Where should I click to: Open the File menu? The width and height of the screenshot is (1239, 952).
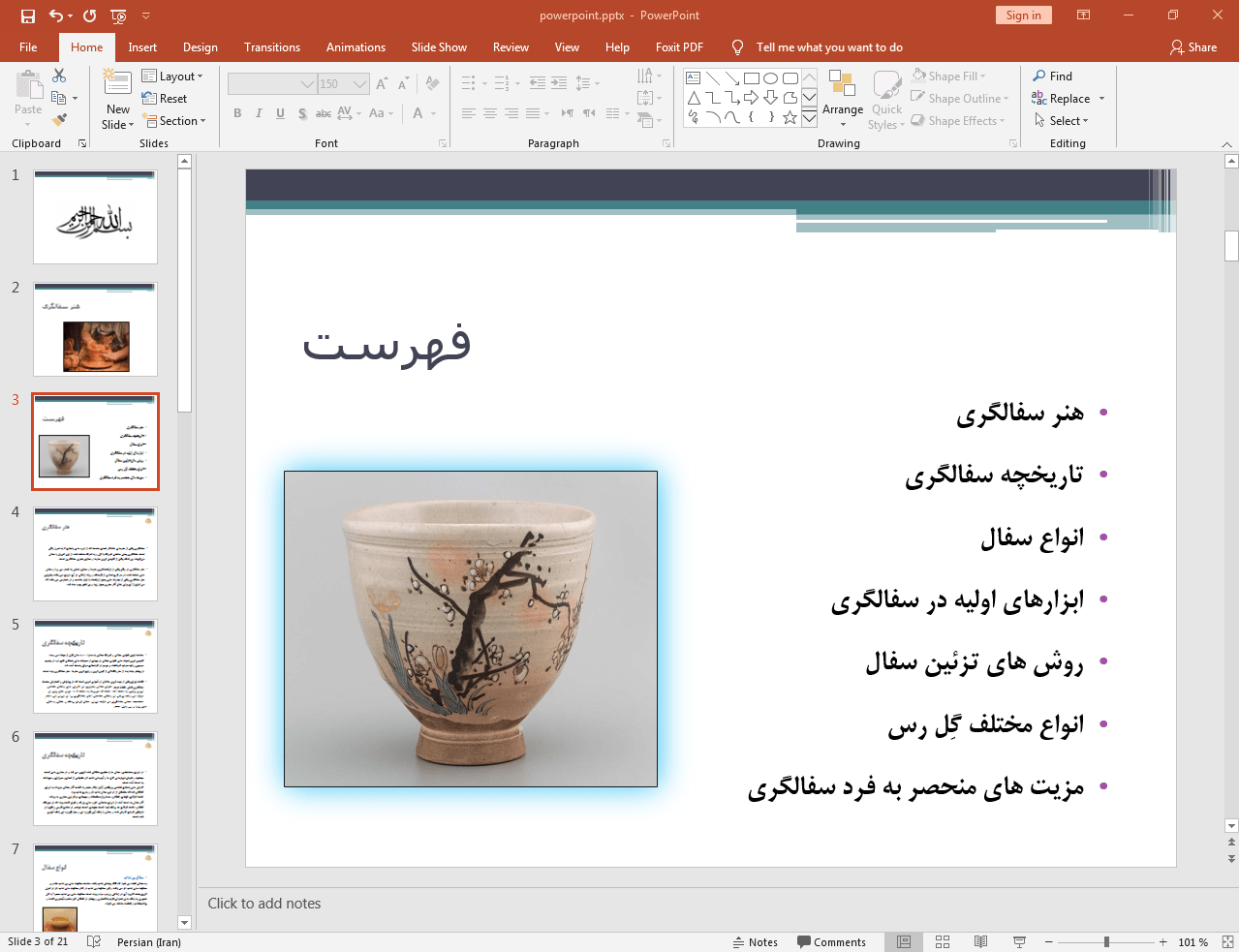[28, 46]
